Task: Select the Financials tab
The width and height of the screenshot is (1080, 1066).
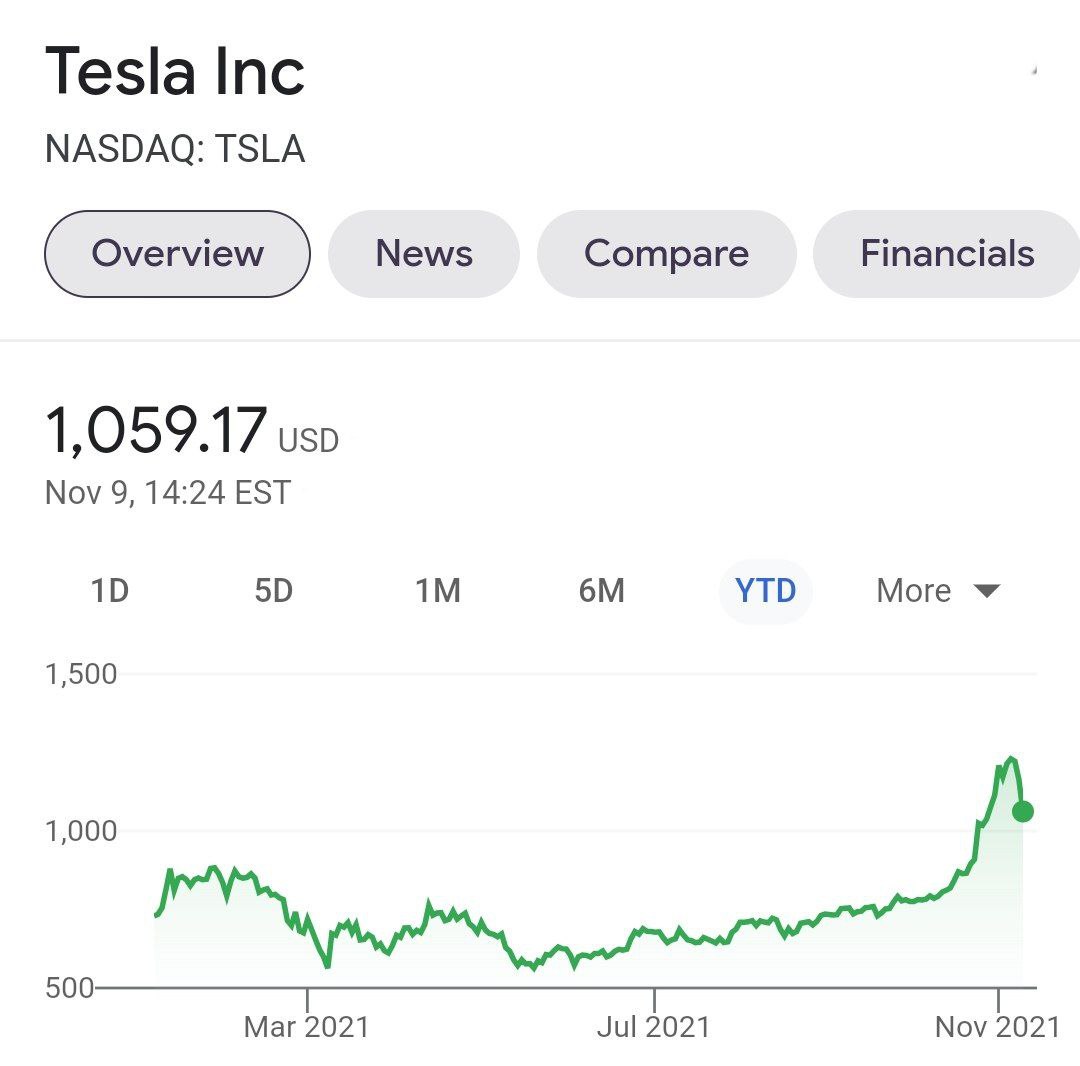Action: tap(946, 253)
